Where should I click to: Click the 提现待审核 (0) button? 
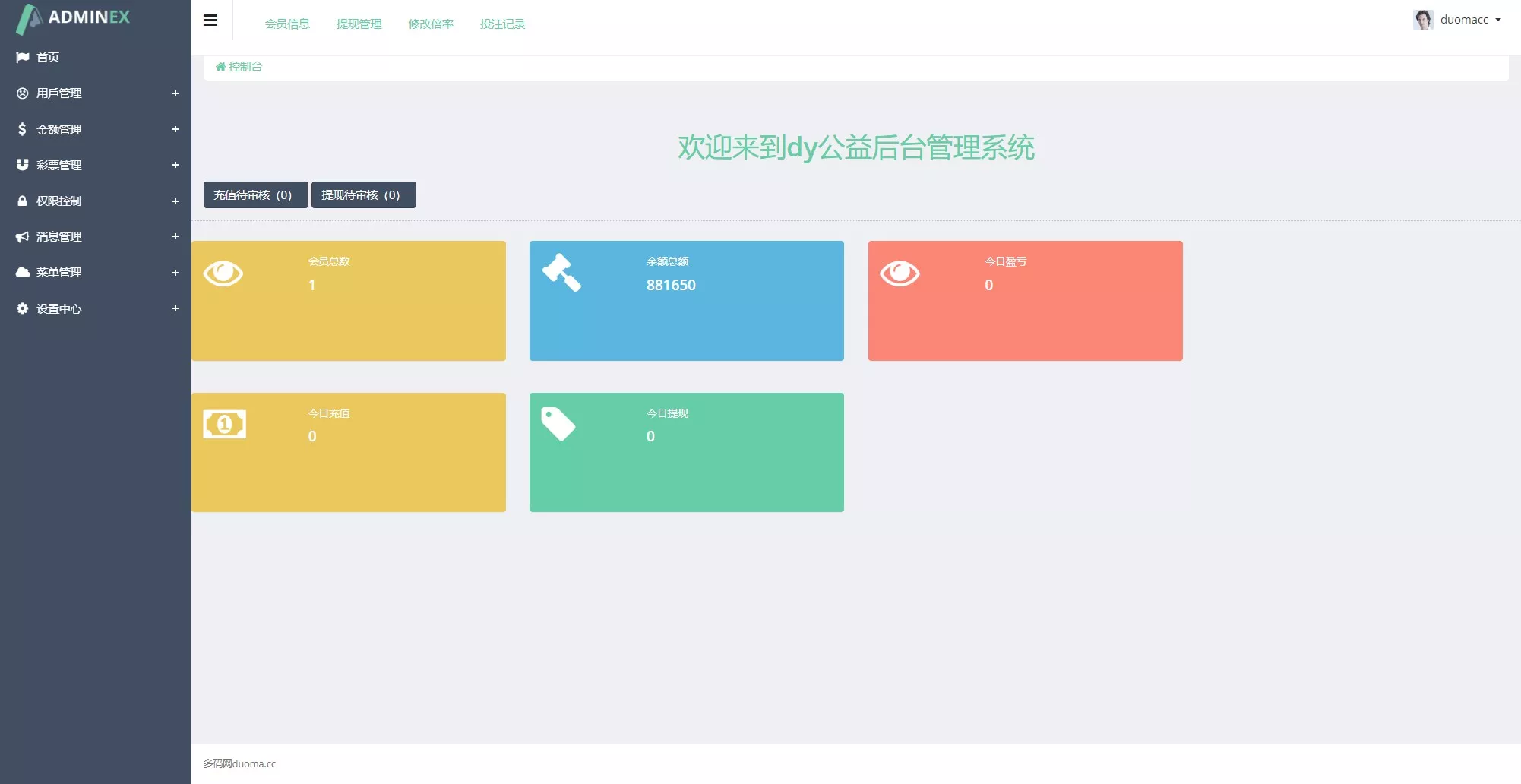click(x=363, y=195)
